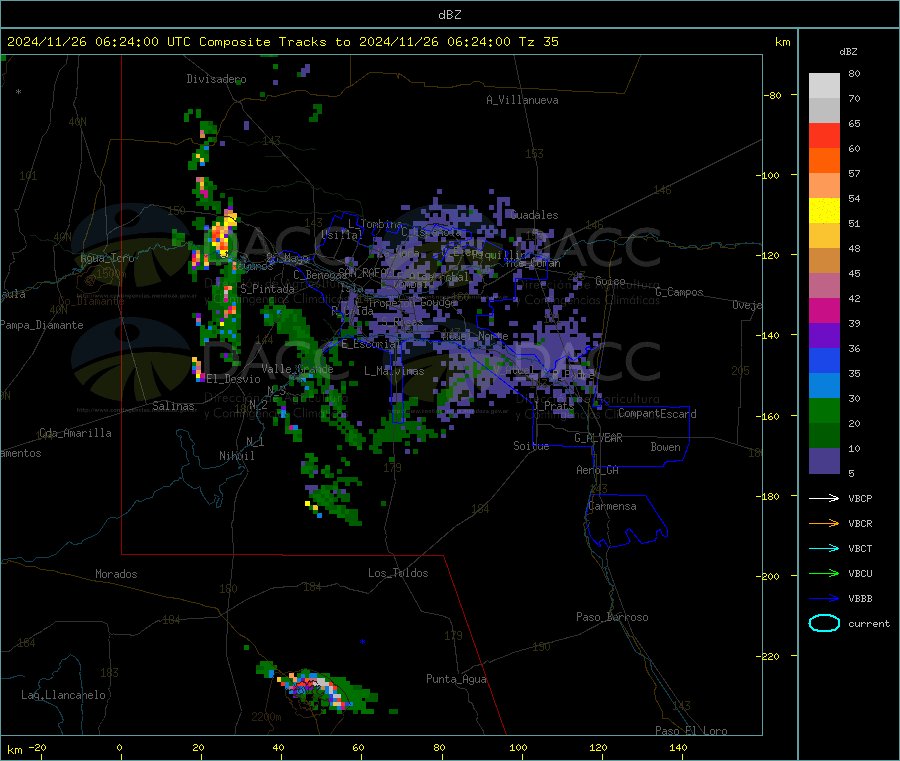The width and height of the screenshot is (900, 761).
Task: Select the red 60-65 dBZ swatch
Action: (824, 136)
